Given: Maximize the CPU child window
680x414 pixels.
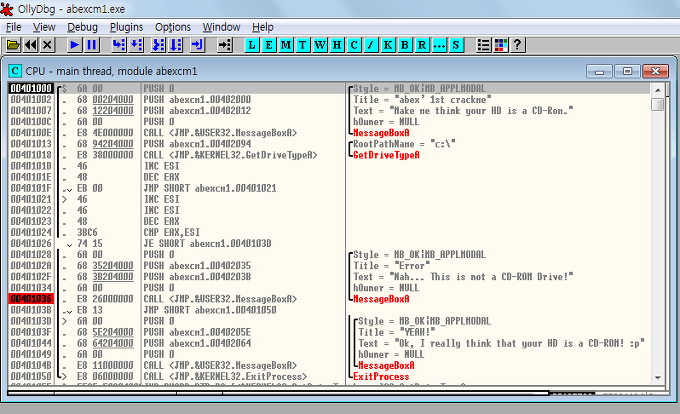Looking at the screenshot, I should pos(627,71).
